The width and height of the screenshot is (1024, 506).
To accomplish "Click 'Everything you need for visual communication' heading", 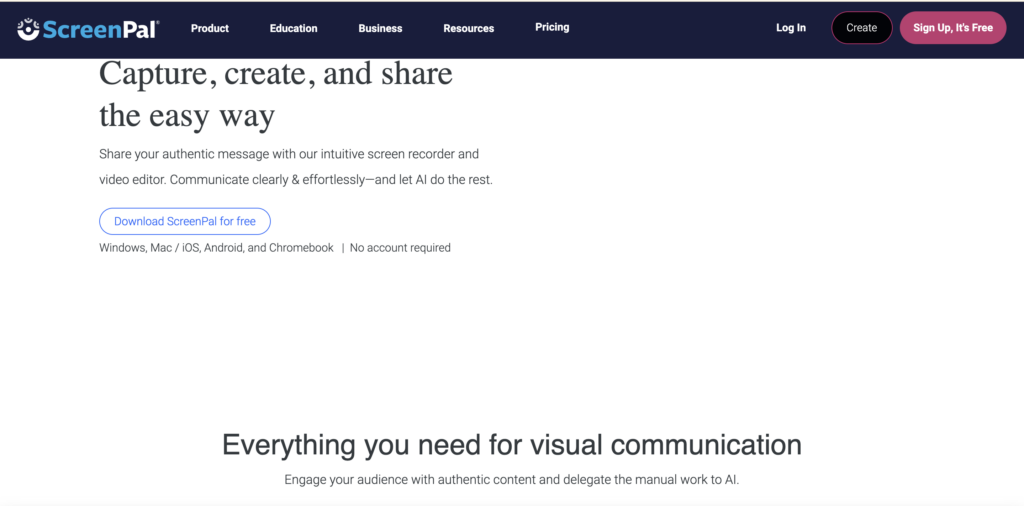I will [x=511, y=444].
